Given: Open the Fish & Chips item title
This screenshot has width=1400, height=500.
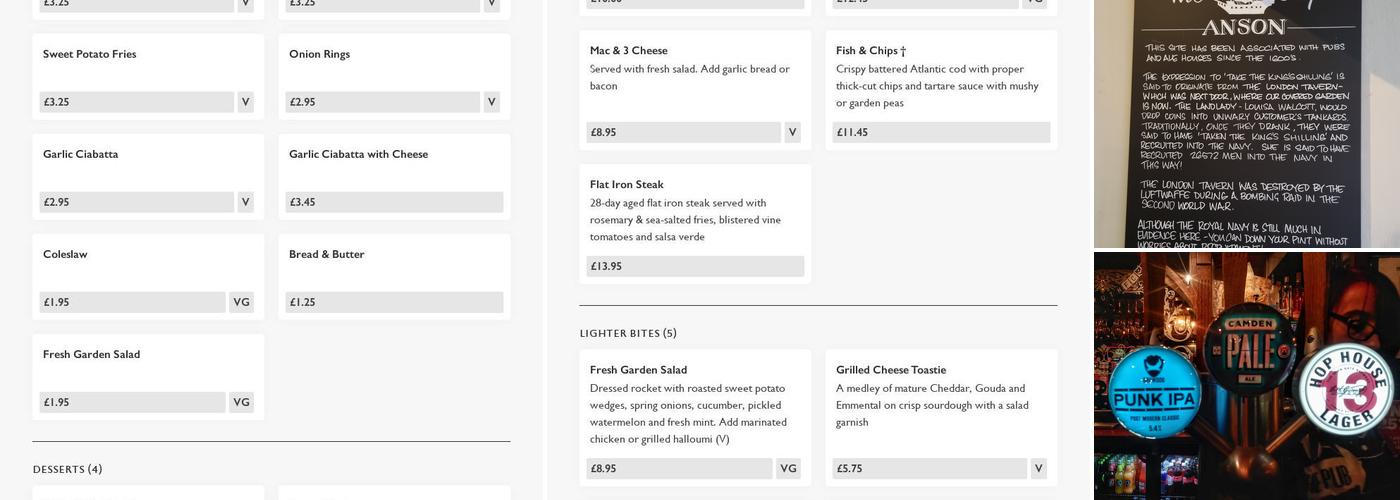Looking at the screenshot, I should 870,50.
